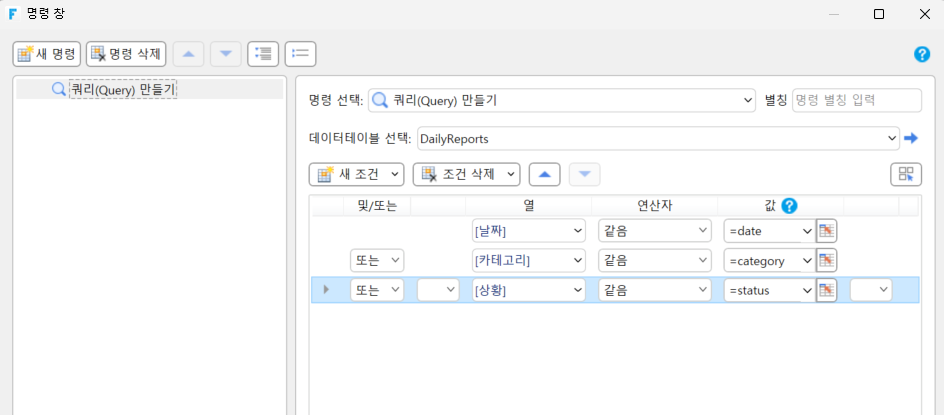This screenshot has height=415, width=944.
Task: Open the empty closing bracket dropdown after =status
Action: 871,290
